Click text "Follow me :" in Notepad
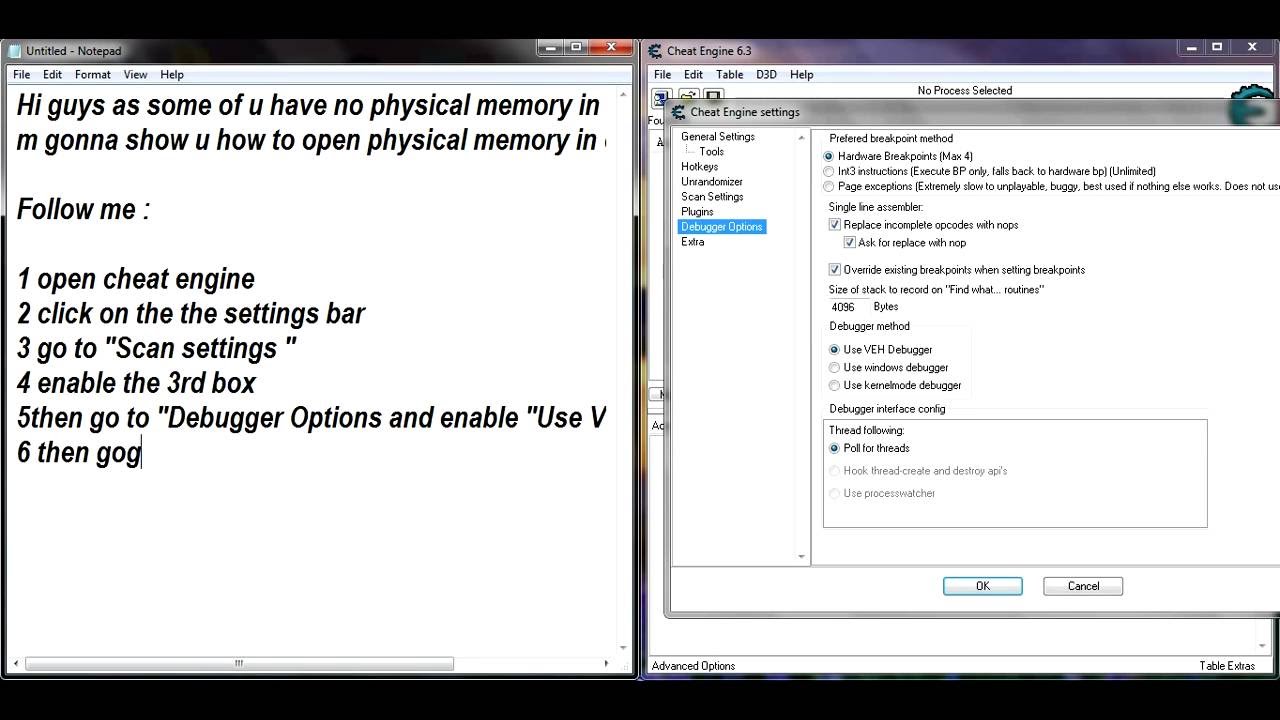1280x720 pixels. [83, 210]
